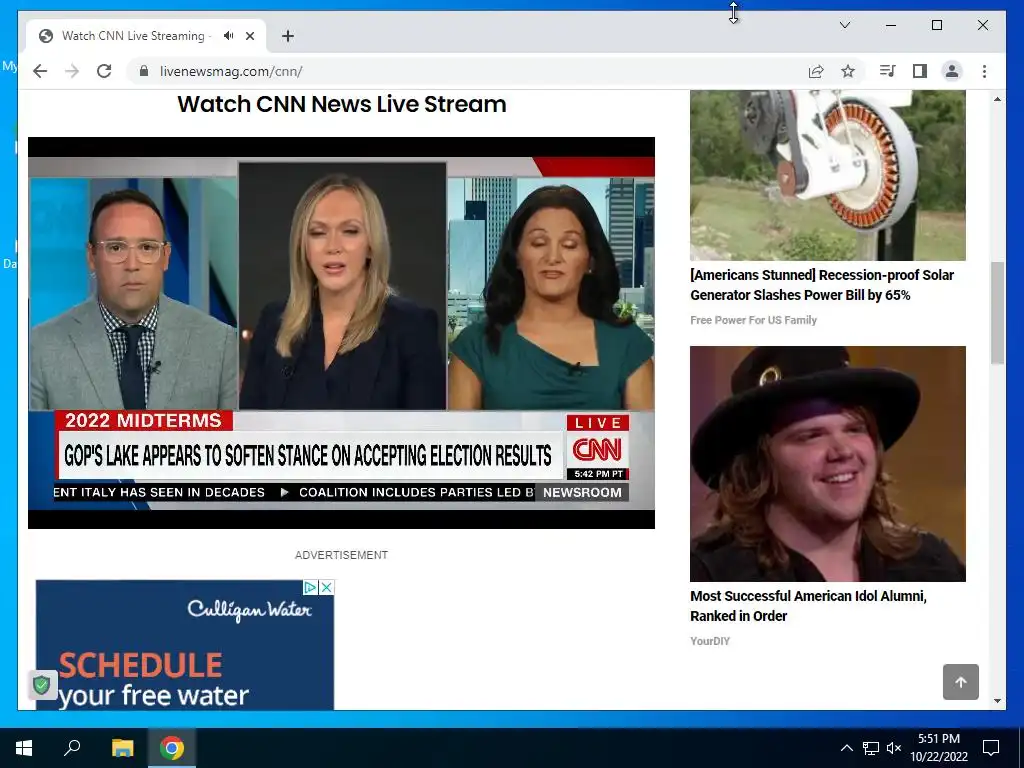Open the Culligan Water advertisement banner
This screenshot has width=1024, height=768.
(185, 645)
